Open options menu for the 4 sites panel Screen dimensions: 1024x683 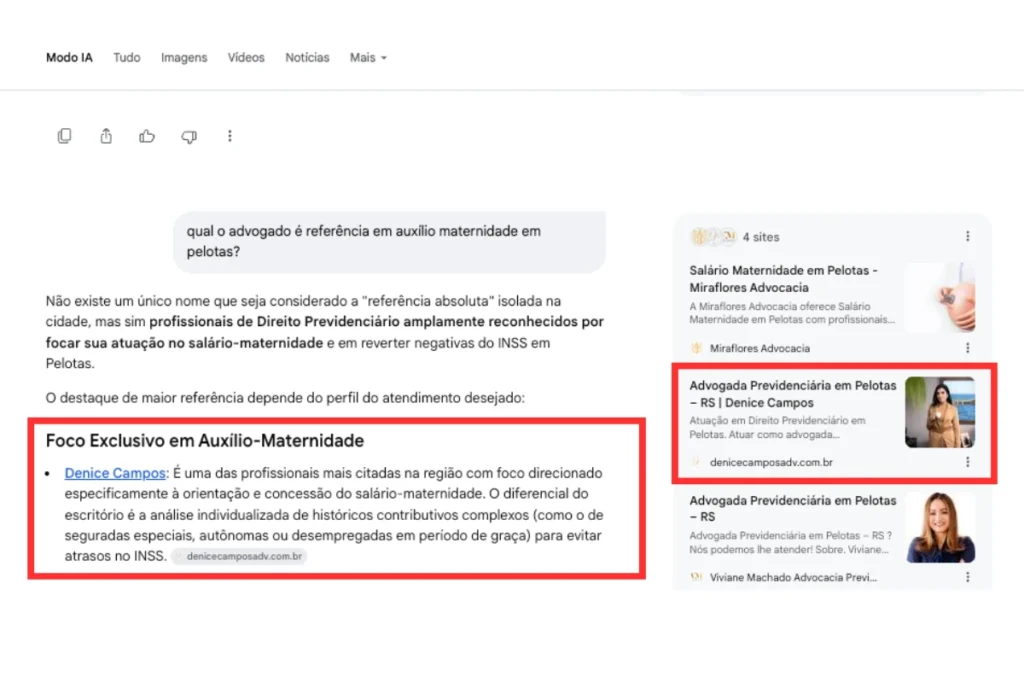click(967, 236)
